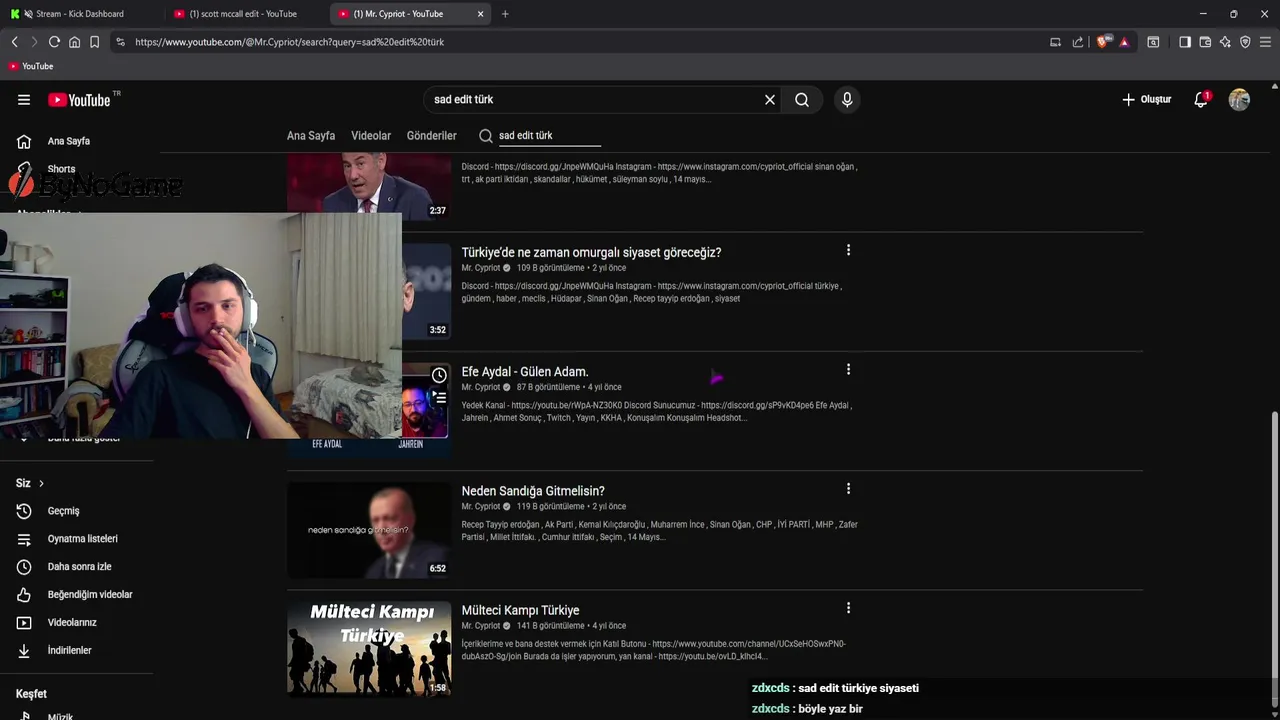This screenshot has height=720, width=1280.
Task: Open YouTube bookmark in bookmarks bar
Action: pyautogui.click(x=31, y=66)
